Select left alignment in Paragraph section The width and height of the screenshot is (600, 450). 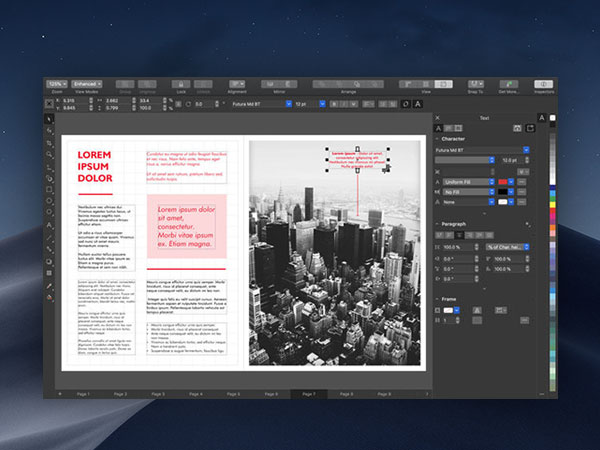(x=449, y=235)
